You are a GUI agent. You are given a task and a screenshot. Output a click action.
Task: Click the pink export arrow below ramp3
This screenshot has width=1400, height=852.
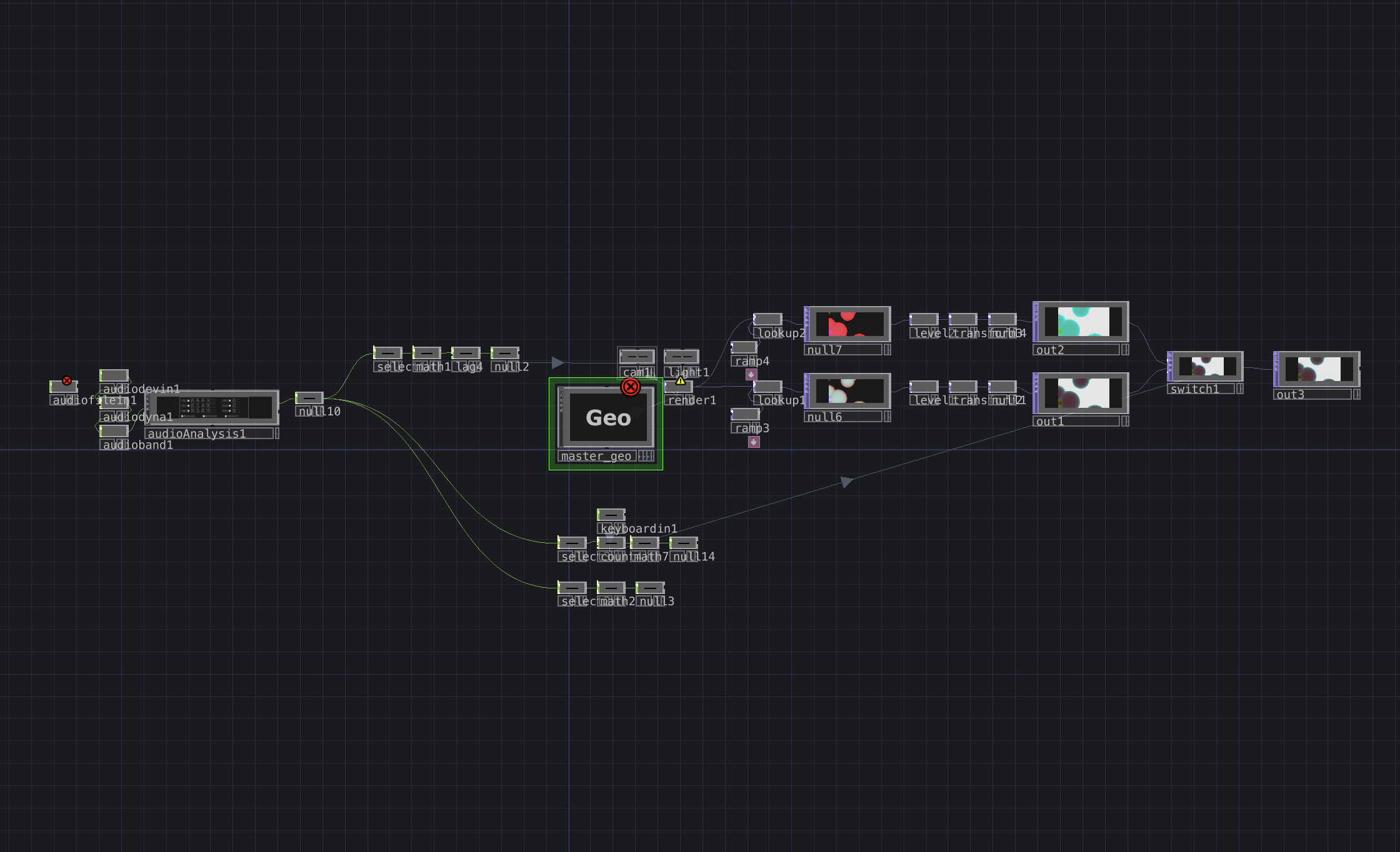coord(754,443)
